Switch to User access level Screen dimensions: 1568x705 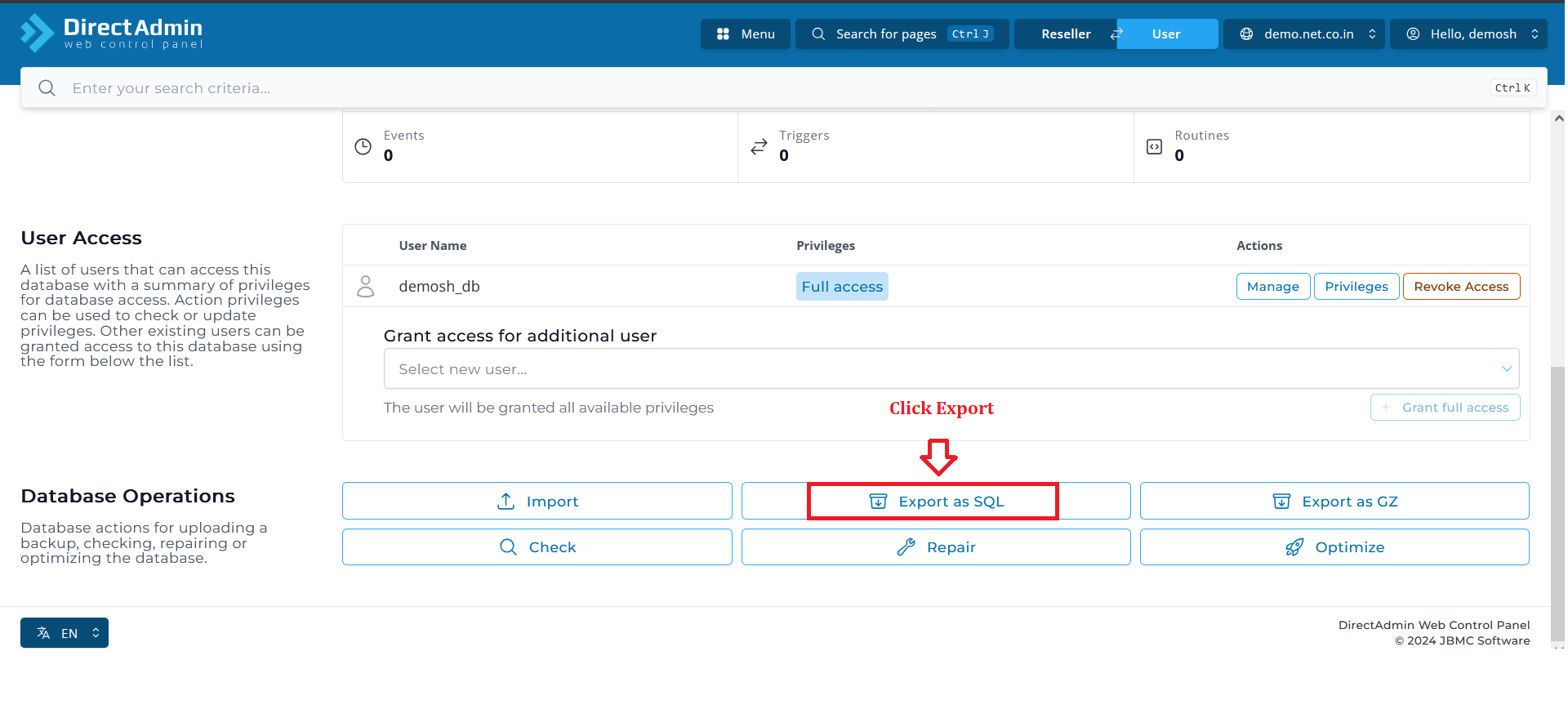point(1166,33)
